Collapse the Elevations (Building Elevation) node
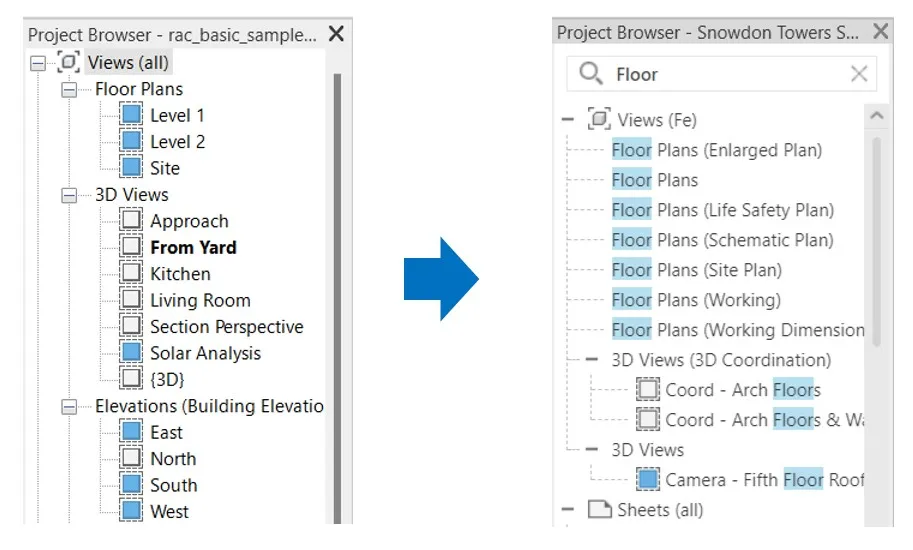 (69, 406)
